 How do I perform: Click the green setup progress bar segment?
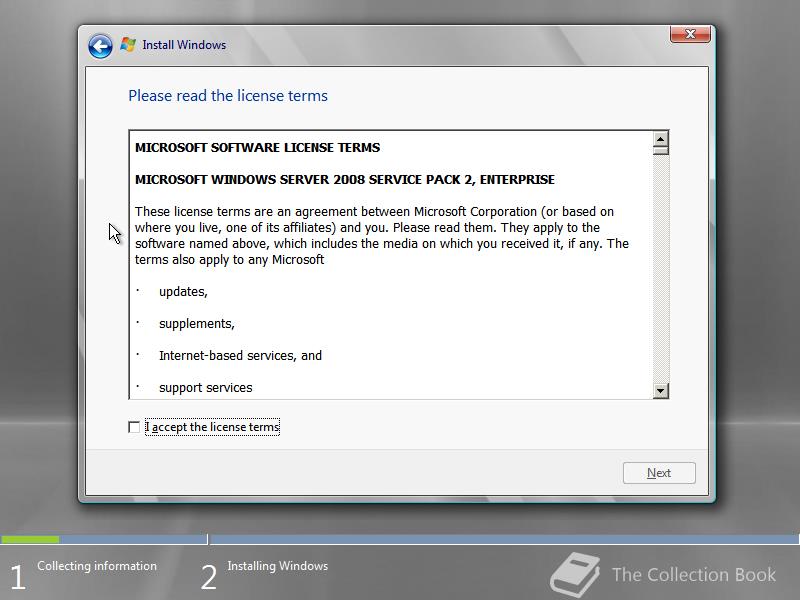coord(30,539)
